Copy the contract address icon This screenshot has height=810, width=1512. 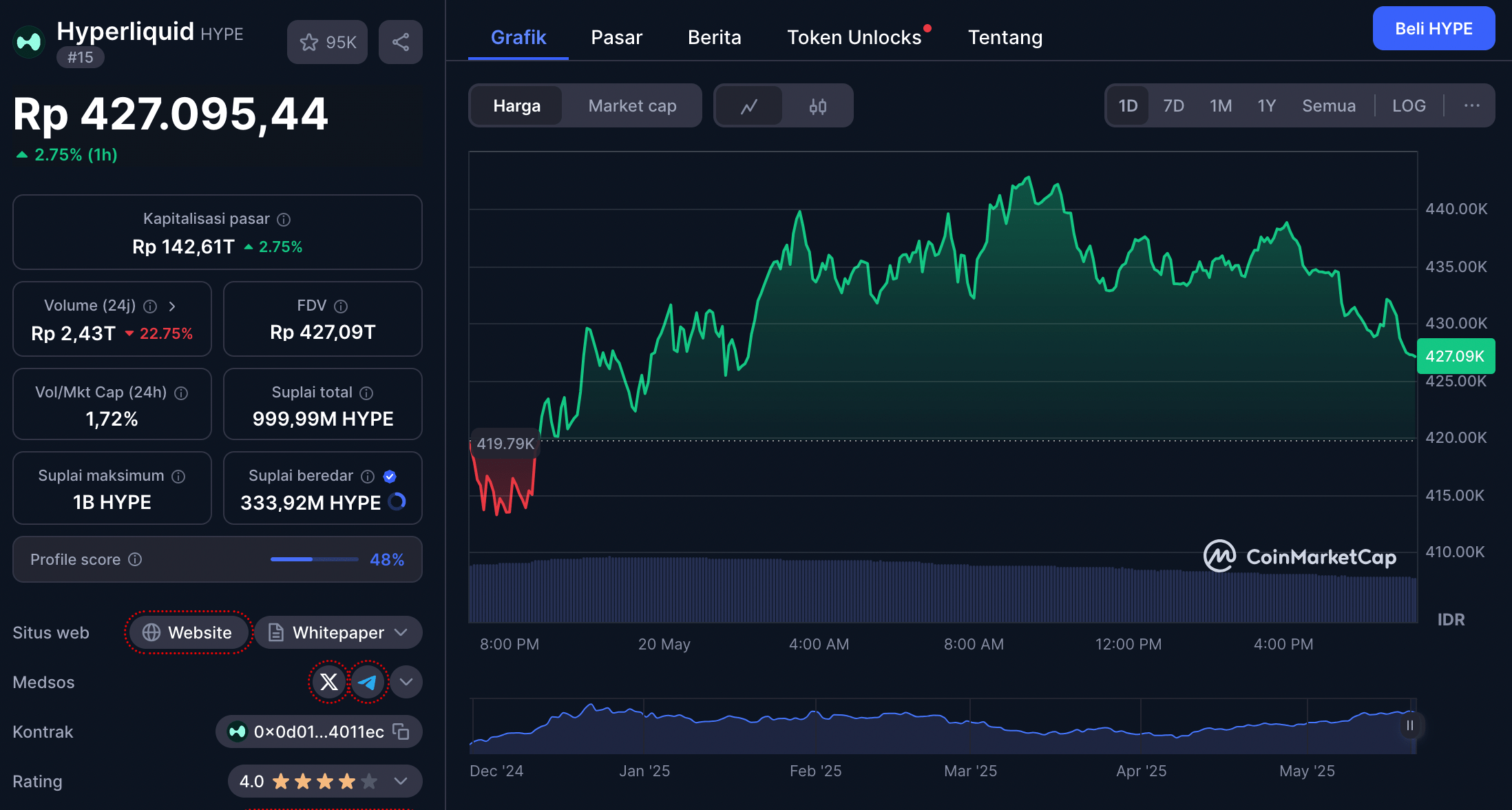(401, 731)
